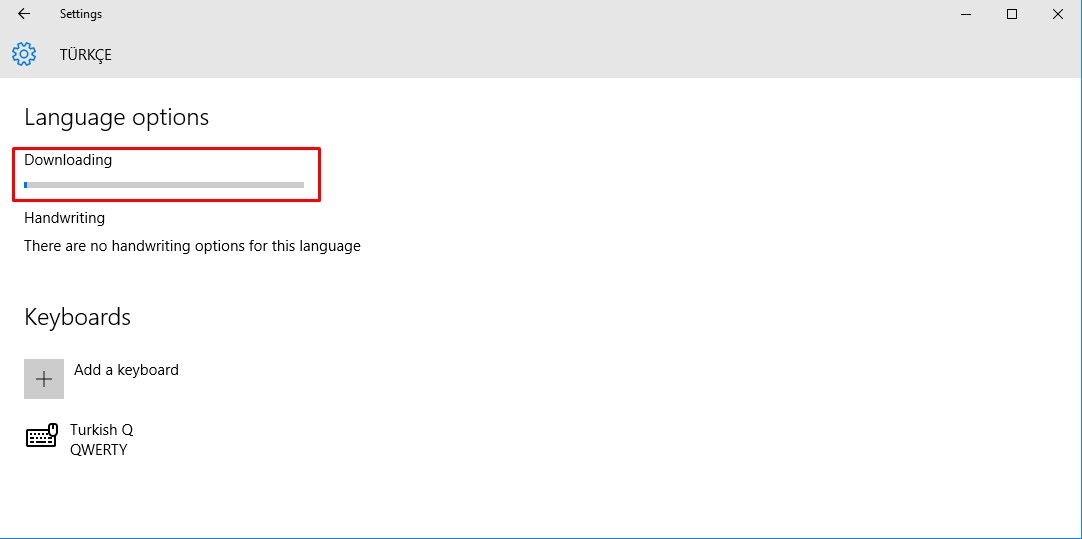Maximize the Settings window

pyautogui.click(x=1012, y=14)
